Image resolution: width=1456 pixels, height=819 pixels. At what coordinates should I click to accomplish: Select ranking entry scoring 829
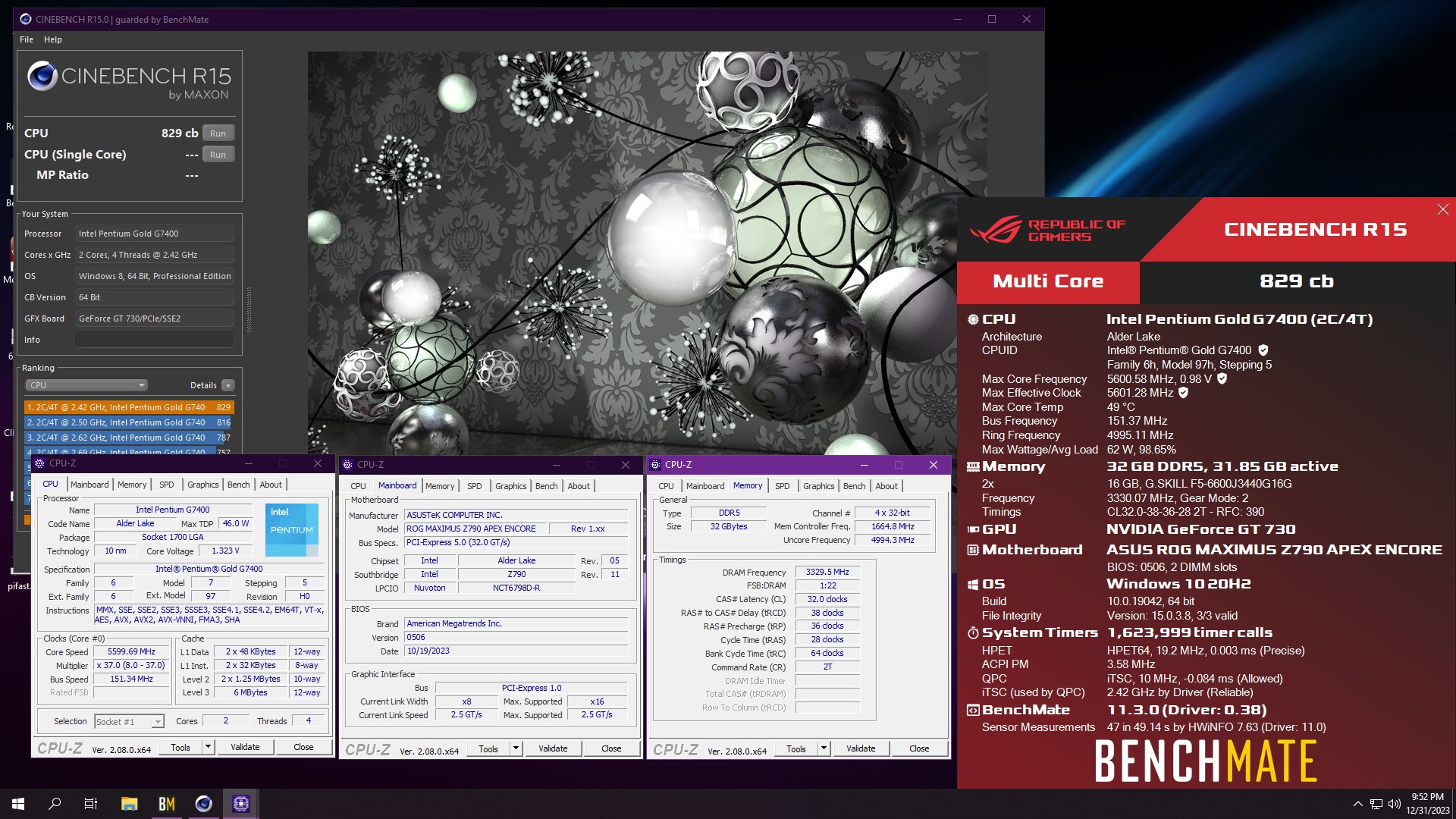[x=127, y=407]
